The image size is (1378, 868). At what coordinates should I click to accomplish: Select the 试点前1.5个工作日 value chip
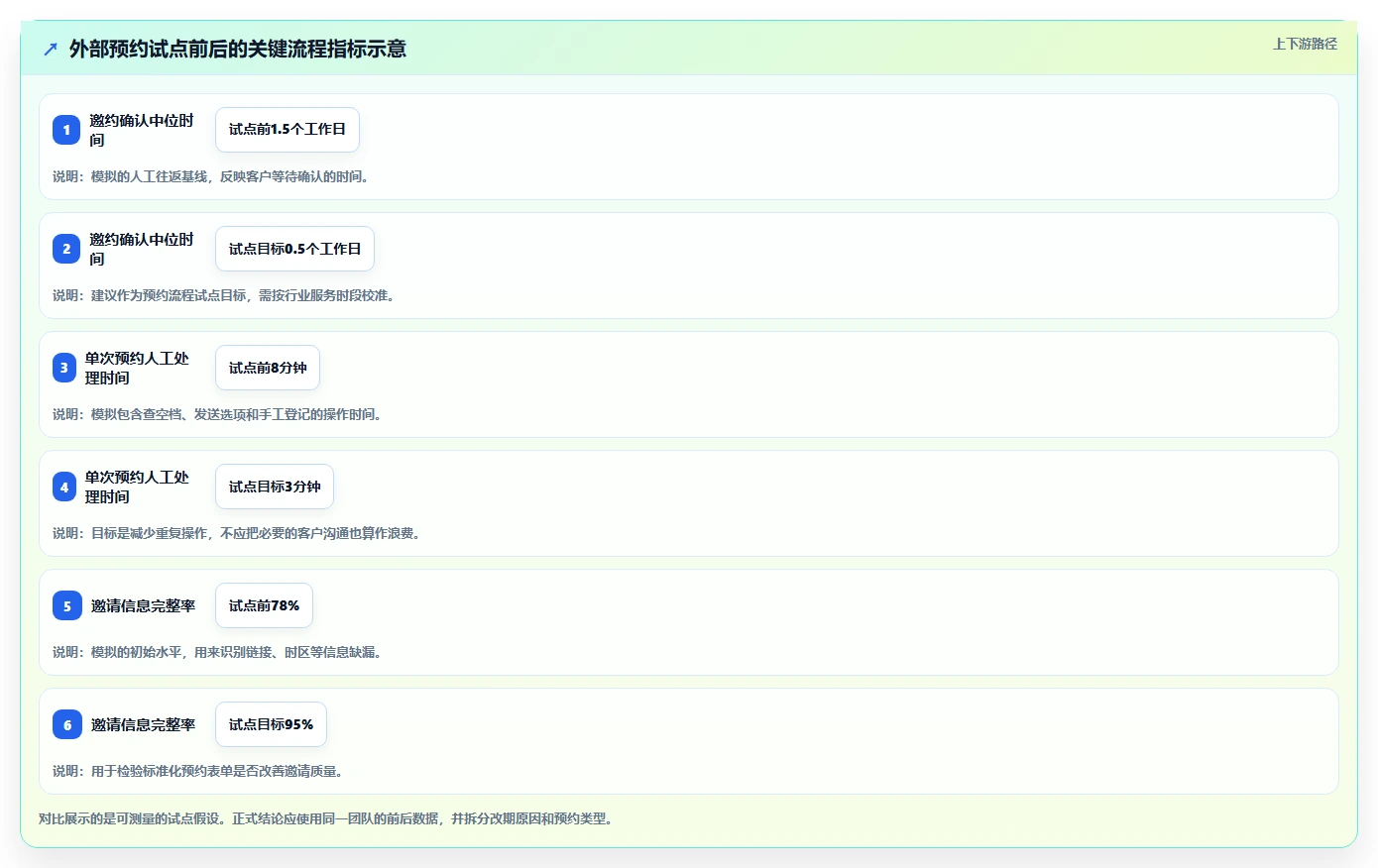click(287, 130)
